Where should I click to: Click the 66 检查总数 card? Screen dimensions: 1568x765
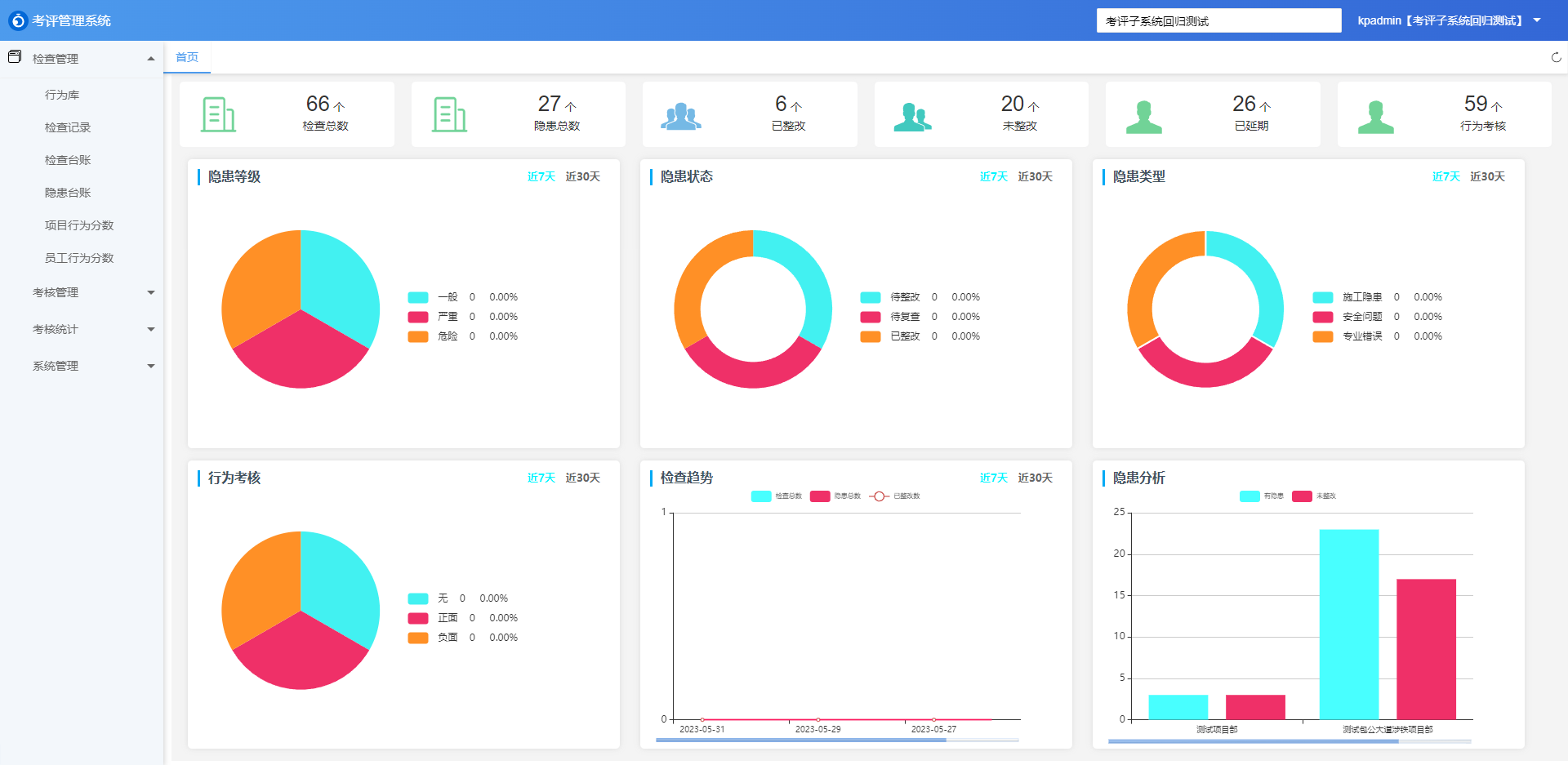pyautogui.click(x=287, y=114)
